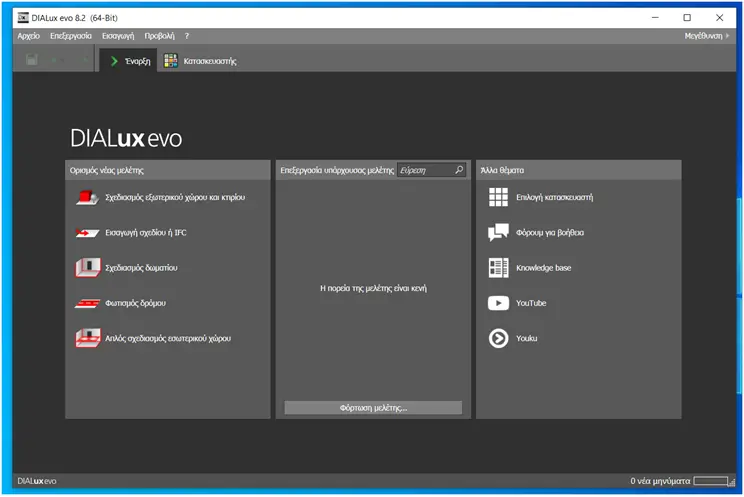Viewport: 744px width, 497px height.
Task: Open the ? help menu
Action: [186, 36]
